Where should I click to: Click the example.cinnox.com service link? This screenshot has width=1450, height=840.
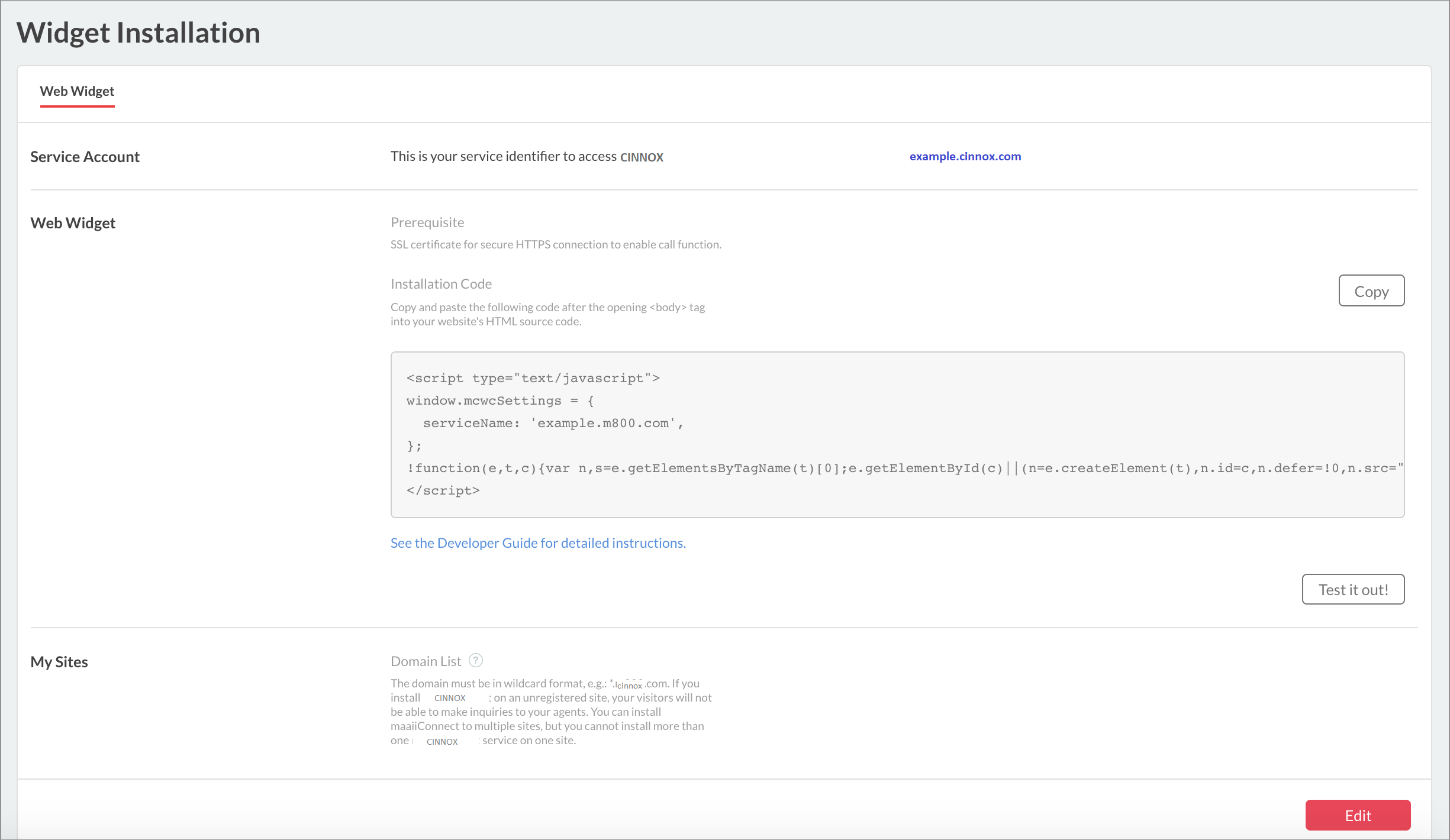pyautogui.click(x=965, y=156)
